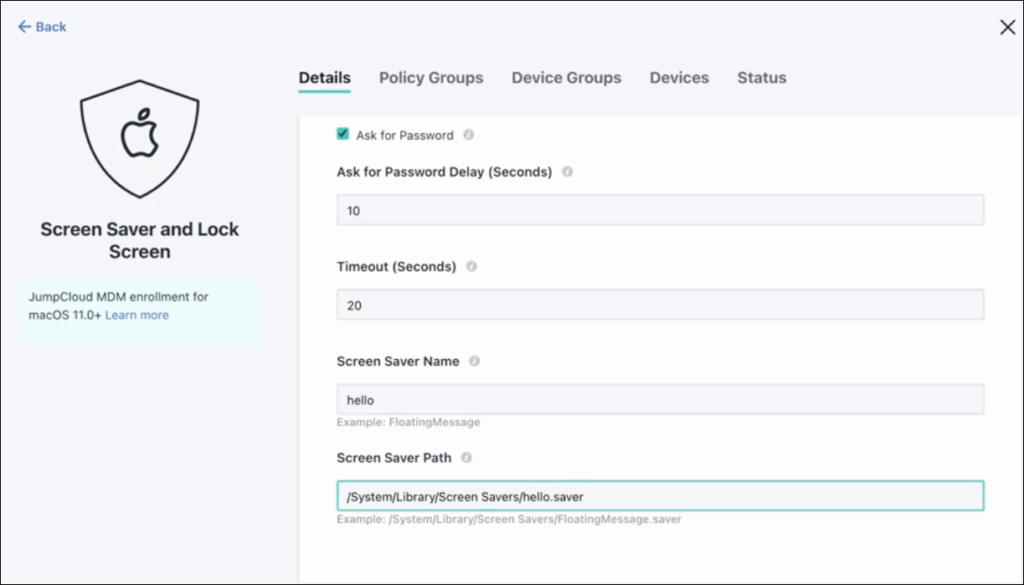Click the Screen Saver Path field
The height and width of the screenshot is (585, 1024).
[660, 496]
